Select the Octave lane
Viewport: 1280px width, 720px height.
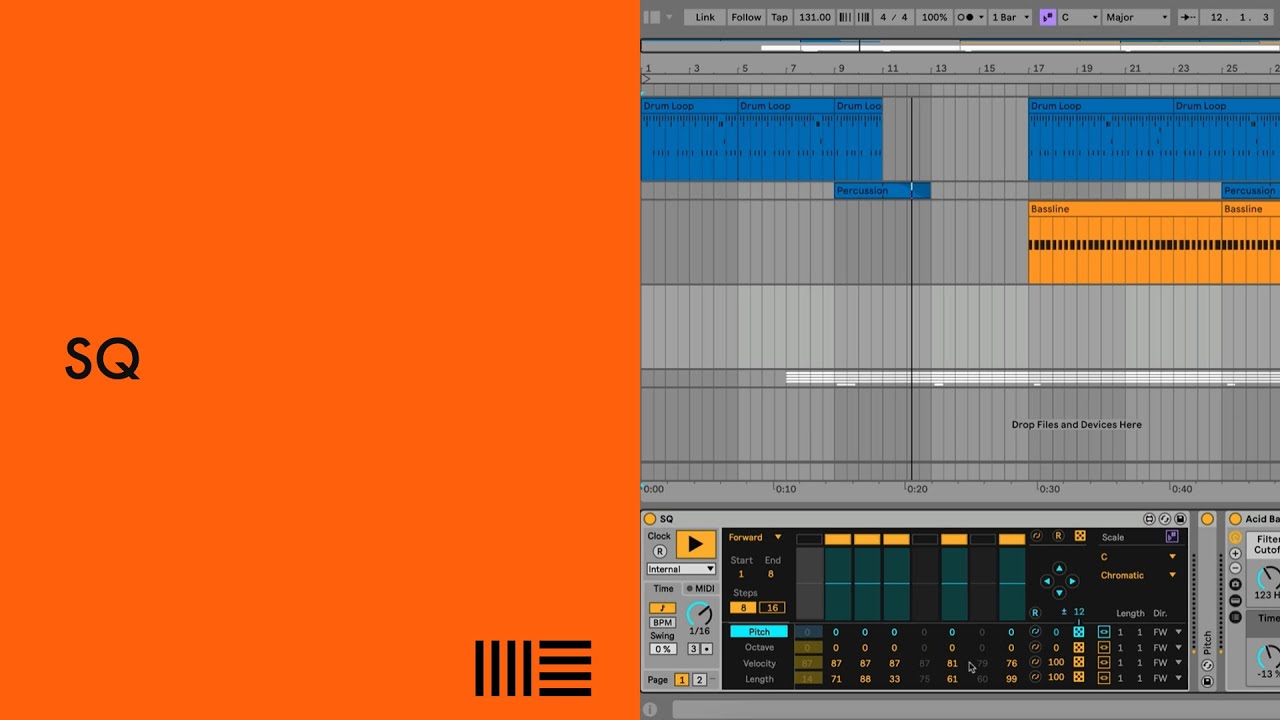(x=759, y=647)
